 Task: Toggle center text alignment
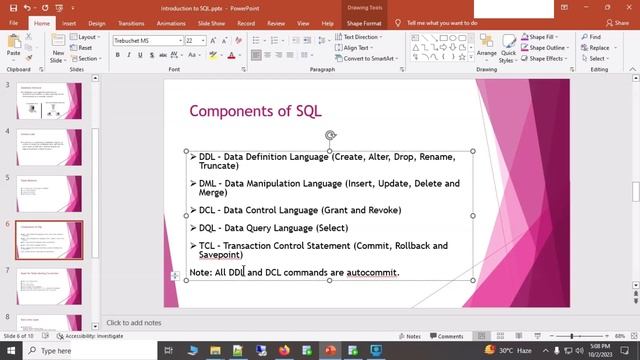coord(267,55)
